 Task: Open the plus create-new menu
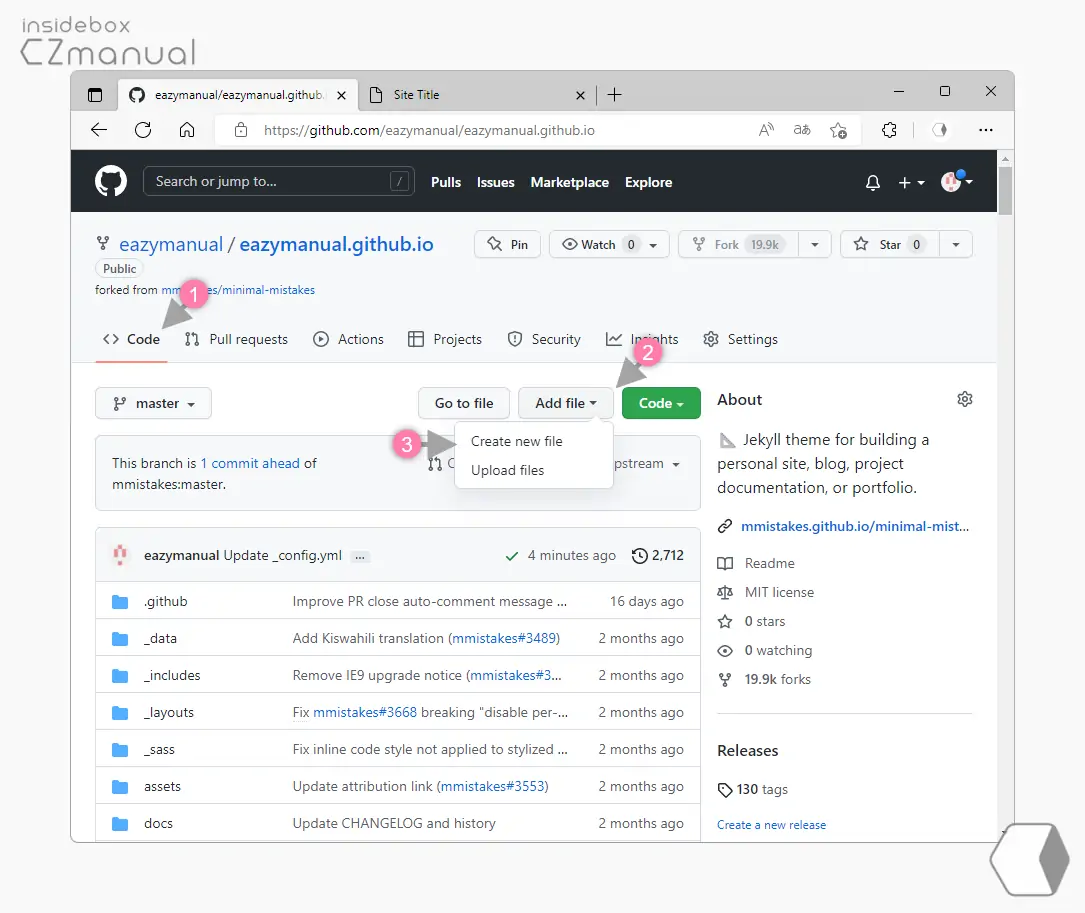click(911, 183)
